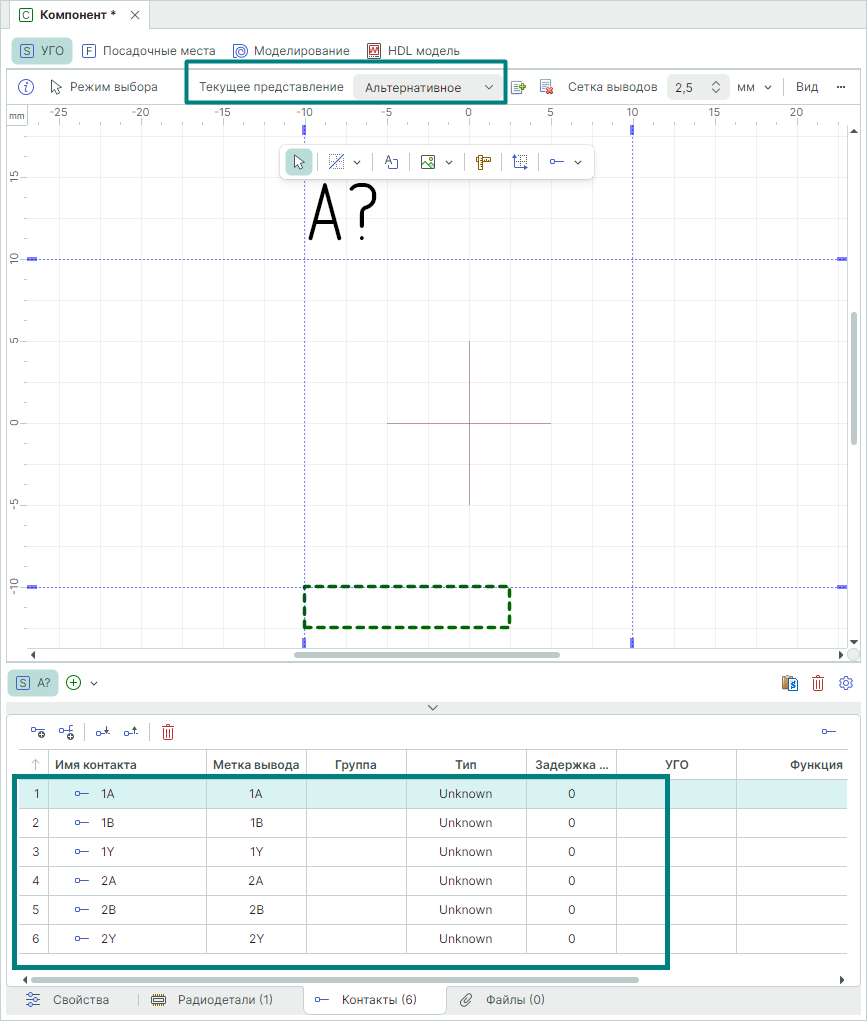Click the paste clipboard icon above contacts table
The width and height of the screenshot is (867, 1021).
tap(790, 683)
